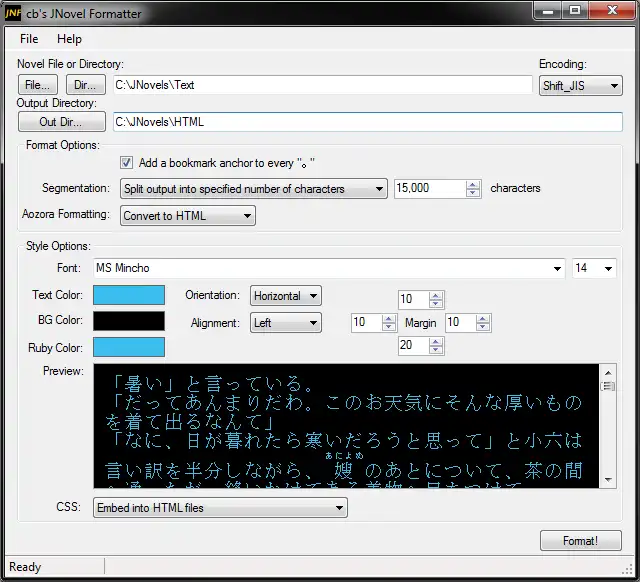
Task: Click the Ruby Color swatch
Action: [129, 347]
